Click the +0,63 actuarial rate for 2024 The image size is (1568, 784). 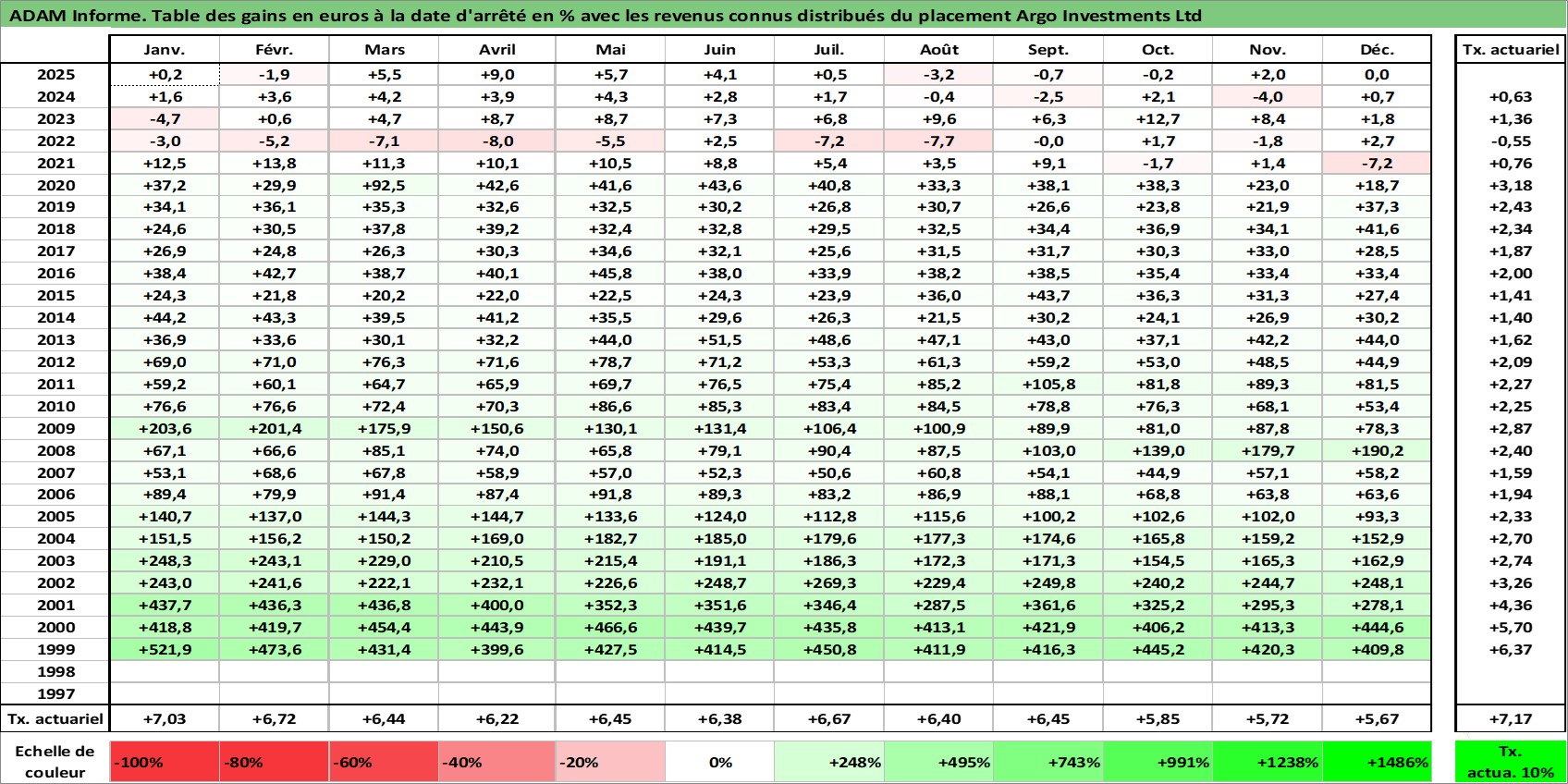point(1511,96)
